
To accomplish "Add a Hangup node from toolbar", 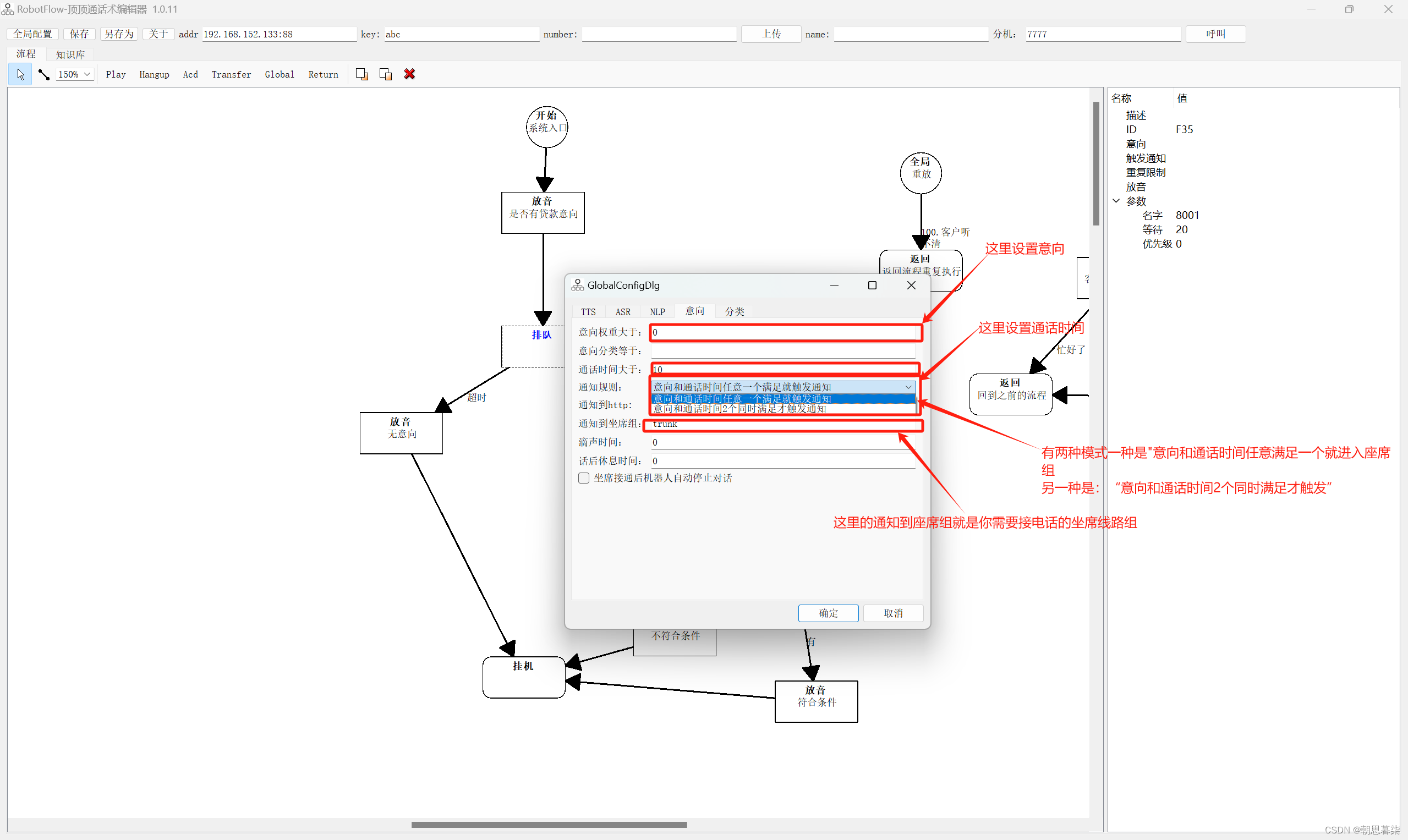I will click(x=154, y=74).
